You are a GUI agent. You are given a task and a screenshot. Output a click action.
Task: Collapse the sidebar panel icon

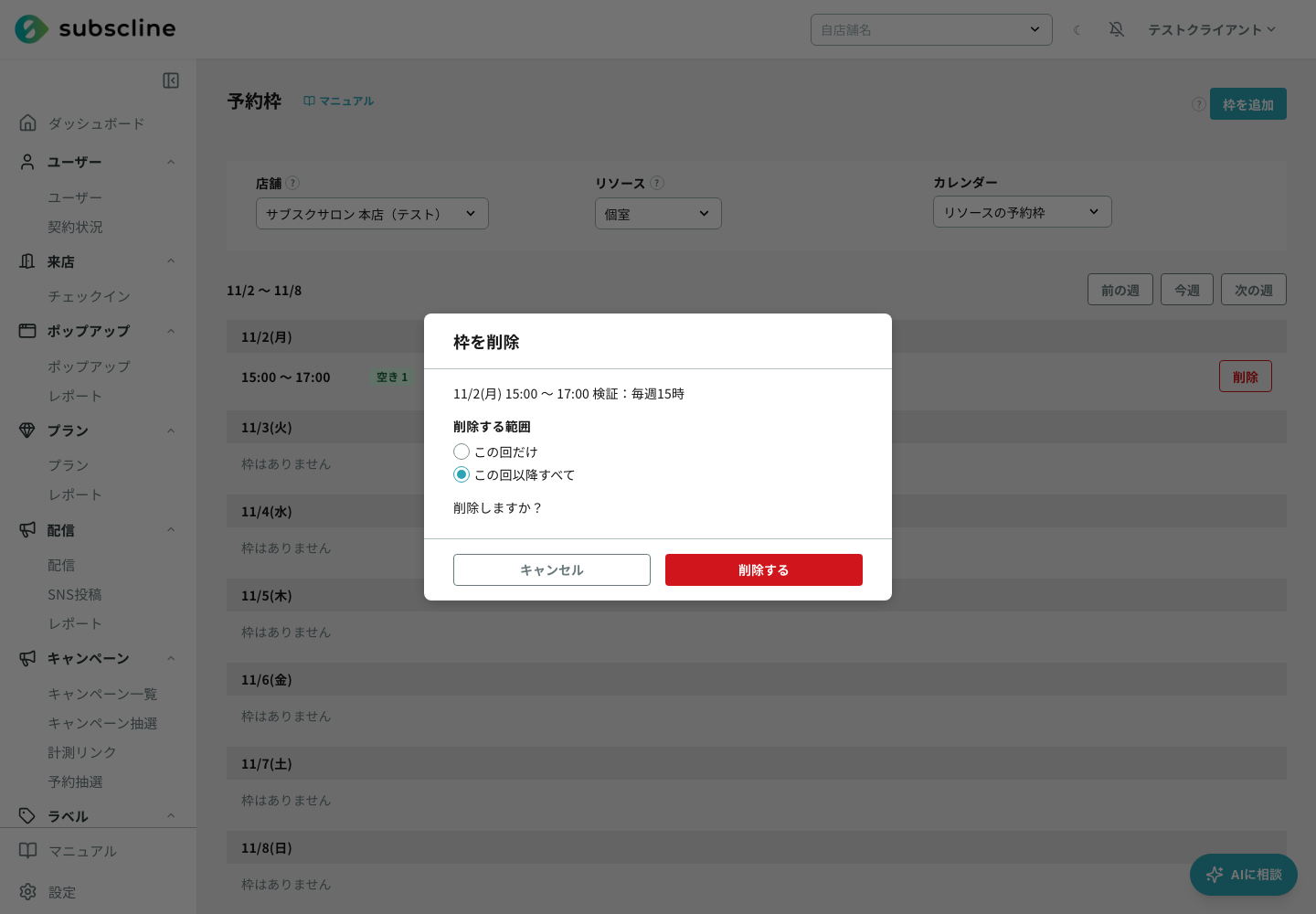[171, 80]
